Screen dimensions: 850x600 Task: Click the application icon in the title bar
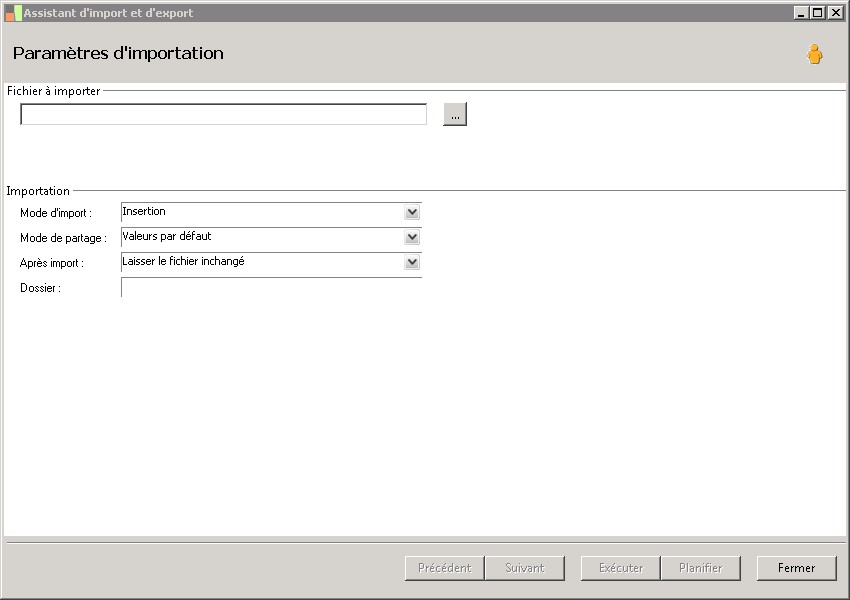coord(13,13)
